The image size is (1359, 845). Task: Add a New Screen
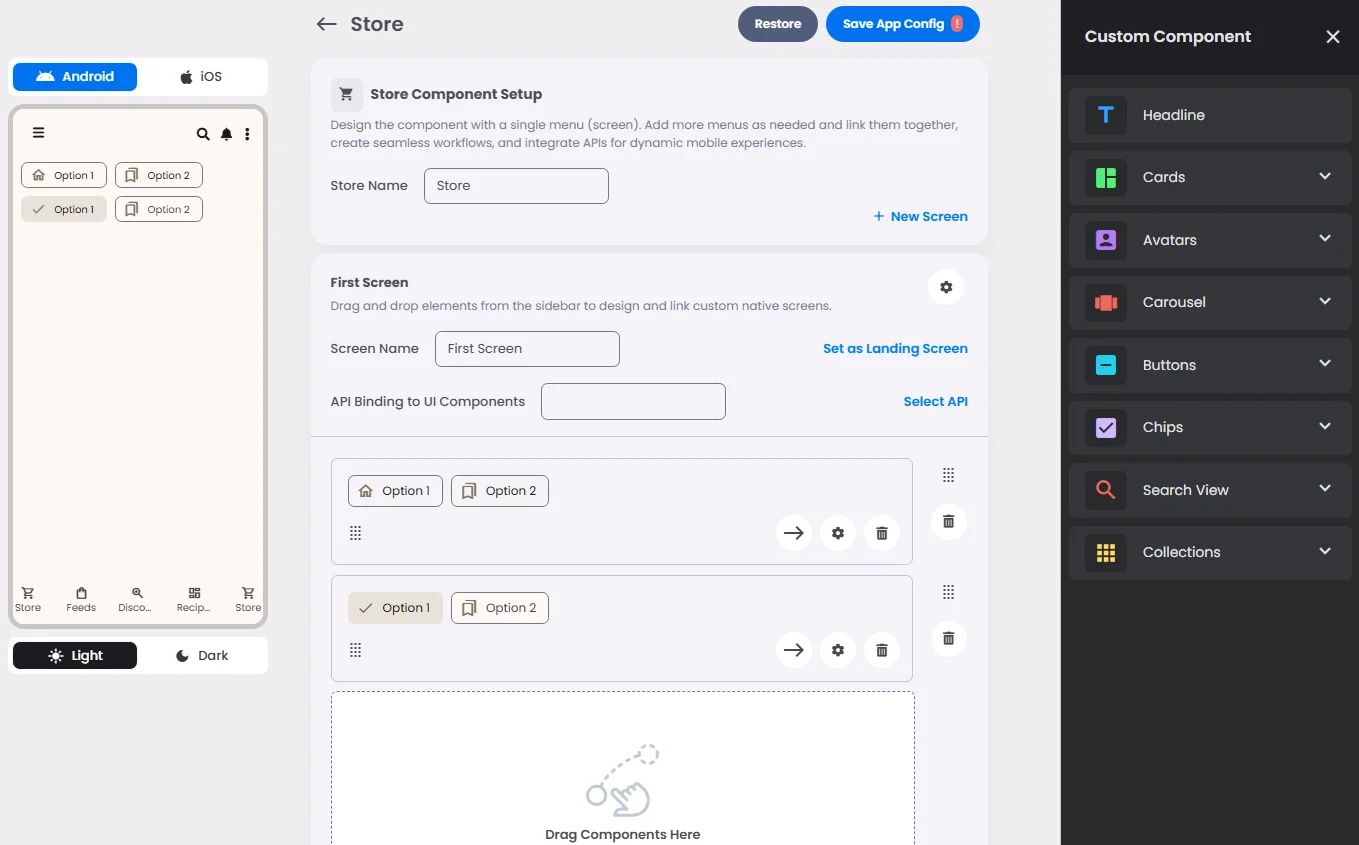(x=920, y=216)
